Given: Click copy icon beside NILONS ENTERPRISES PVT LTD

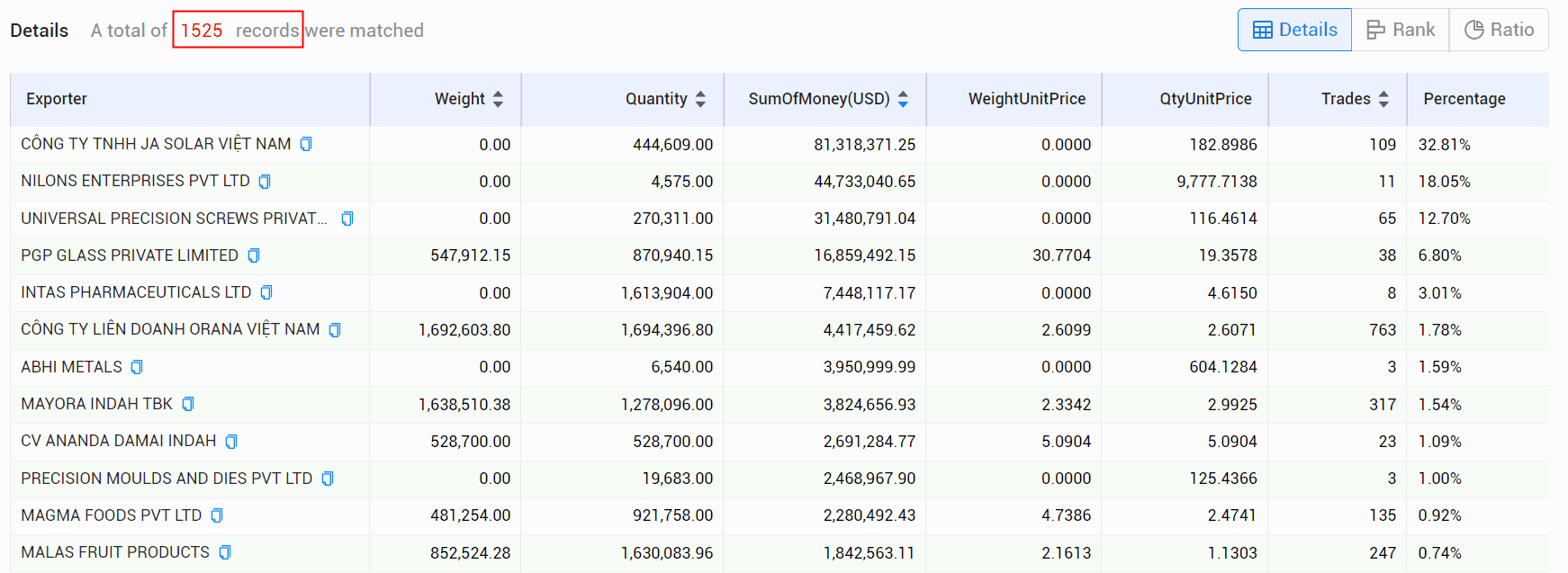Looking at the screenshot, I should (265, 182).
